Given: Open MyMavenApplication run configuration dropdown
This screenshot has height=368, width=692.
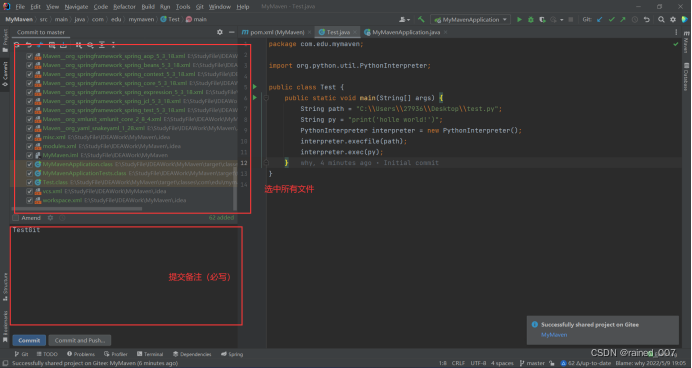Looking at the screenshot, I should [x=470, y=19].
